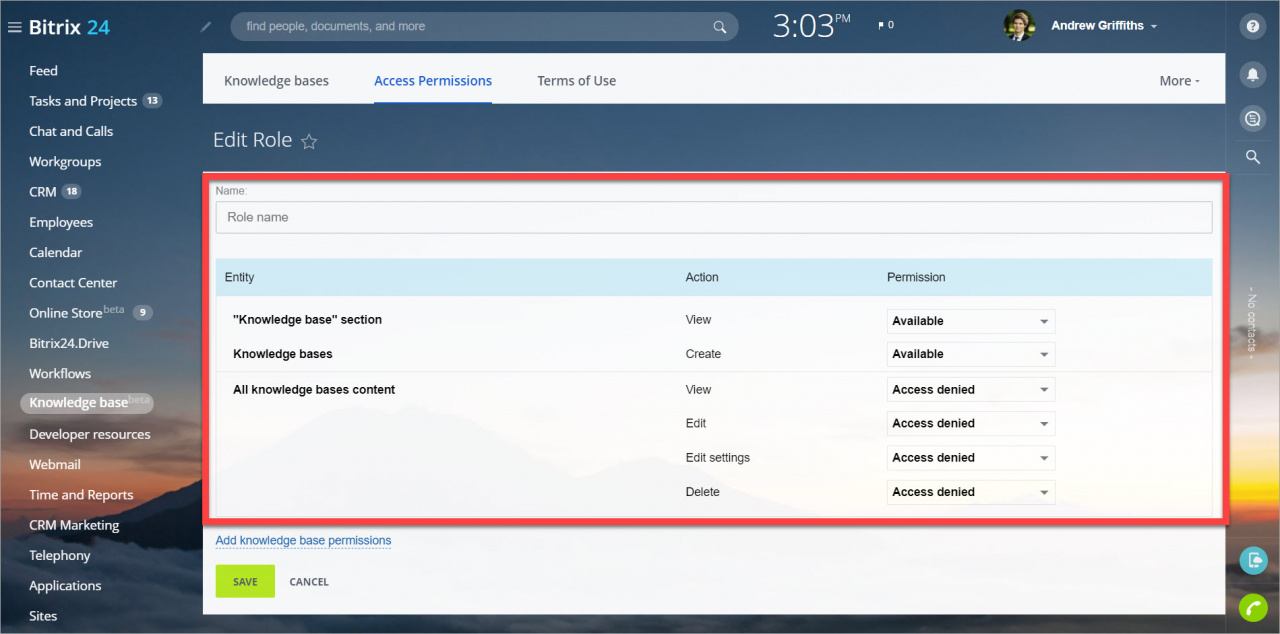Click the Entity column header
Screen dimensions: 1280x634
[240, 277]
